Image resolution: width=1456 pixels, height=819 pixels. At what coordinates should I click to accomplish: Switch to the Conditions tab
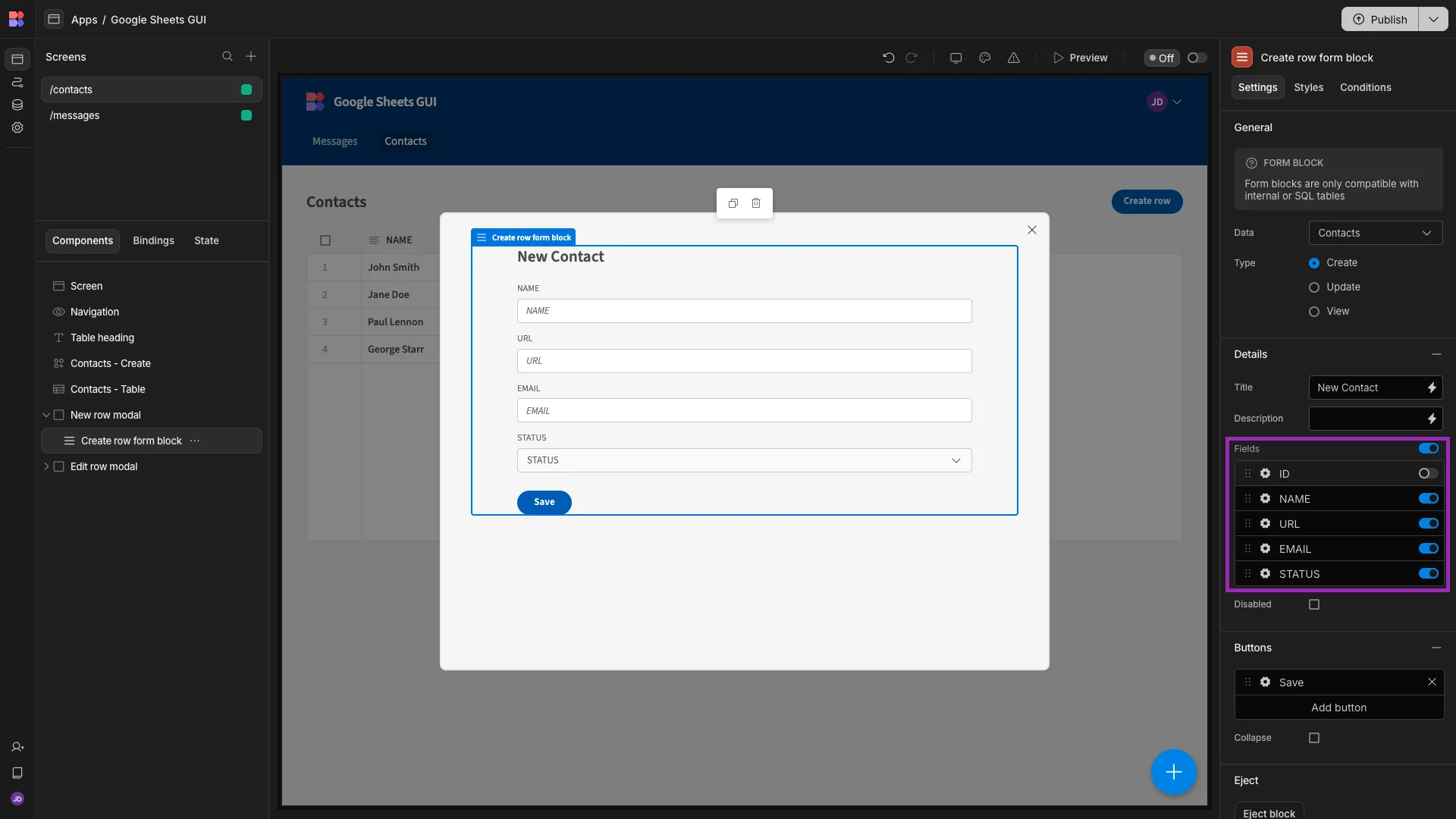point(1365,87)
